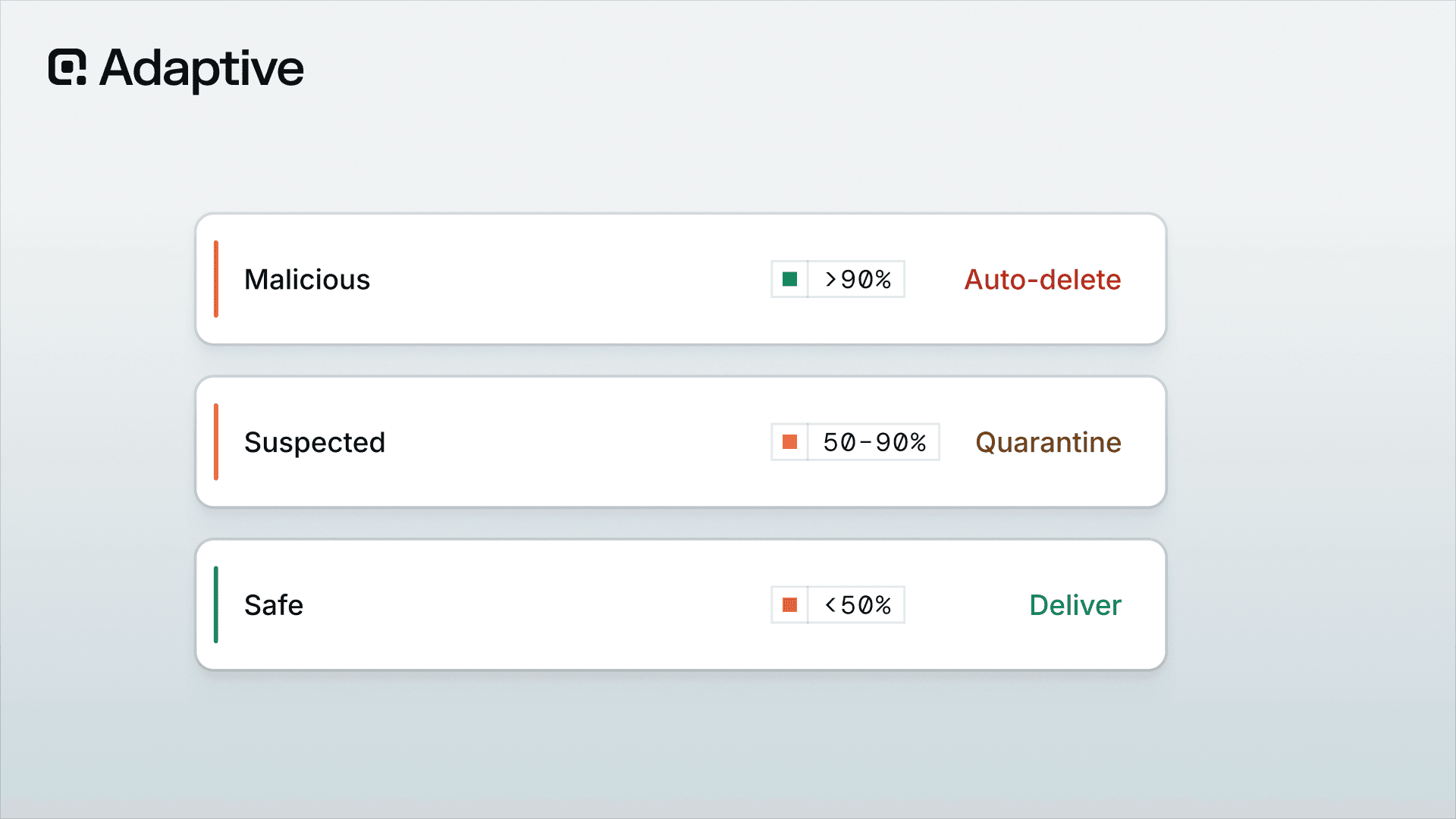Open the Safe rule card
Viewport: 1456px width, 819px height.
680,604
